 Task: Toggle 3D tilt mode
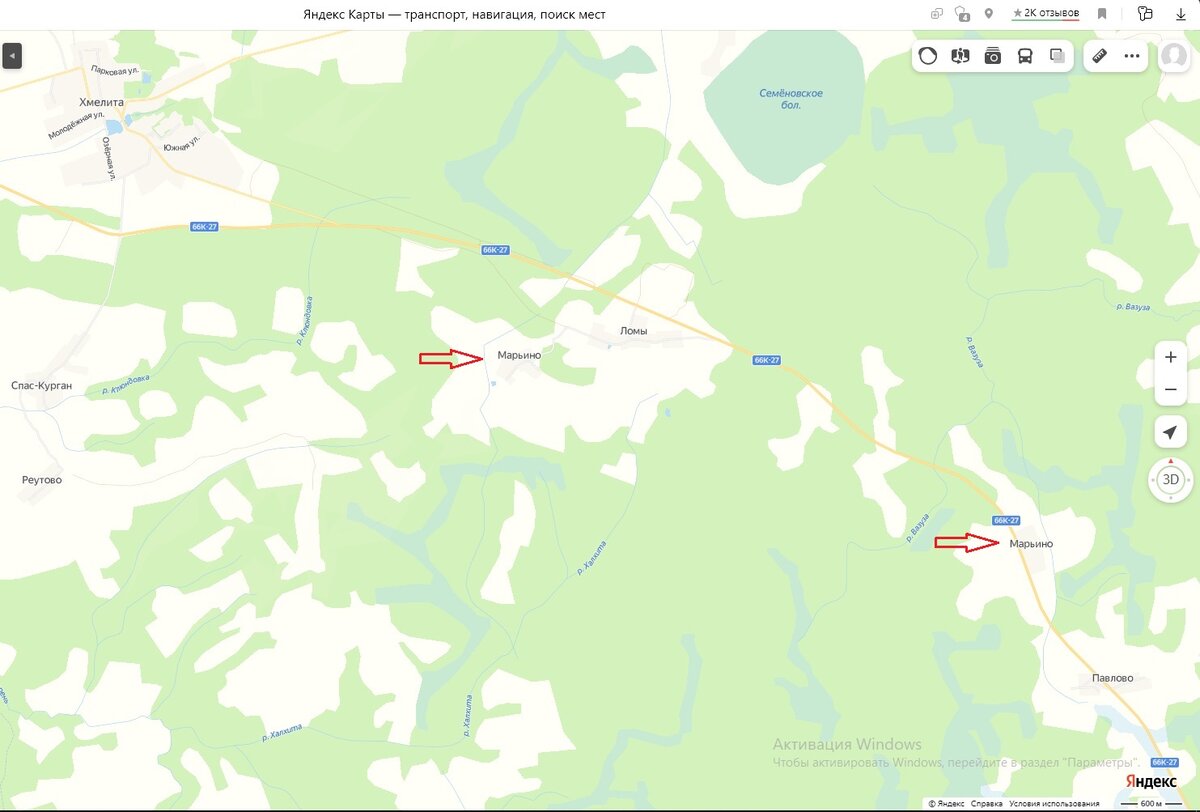(1171, 480)
